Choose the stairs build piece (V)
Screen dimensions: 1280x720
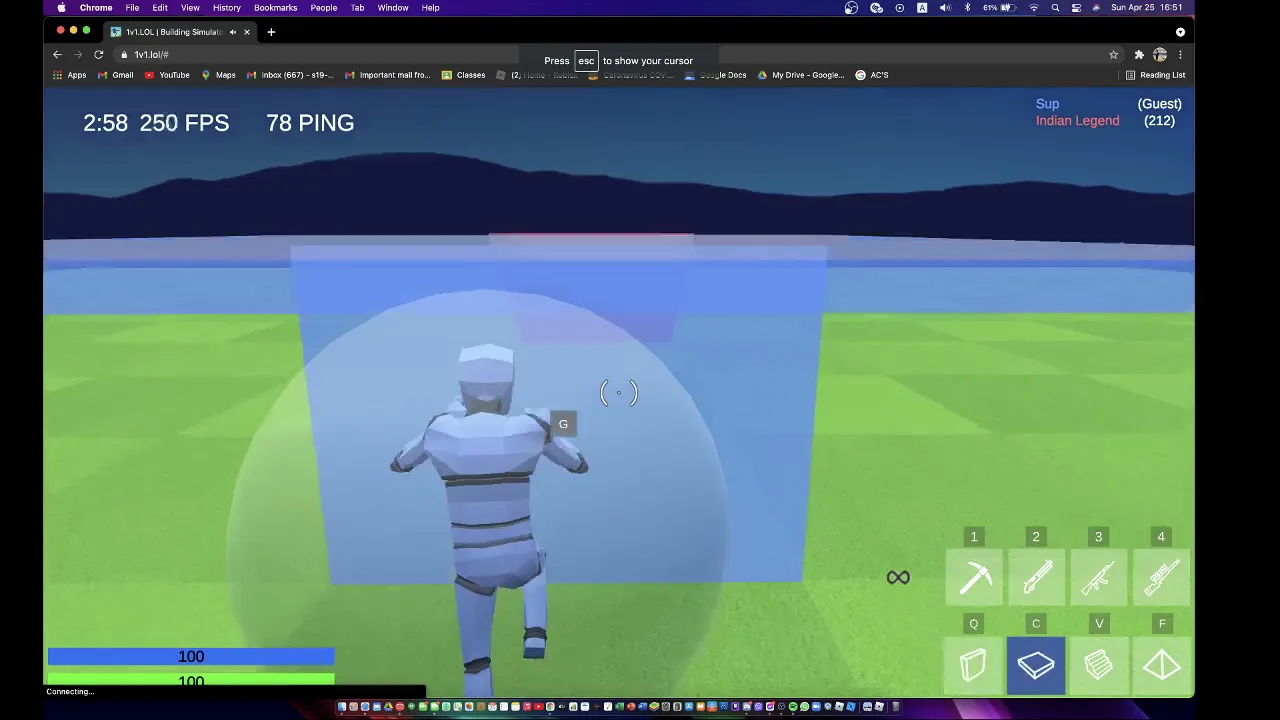coord(1098,665)
